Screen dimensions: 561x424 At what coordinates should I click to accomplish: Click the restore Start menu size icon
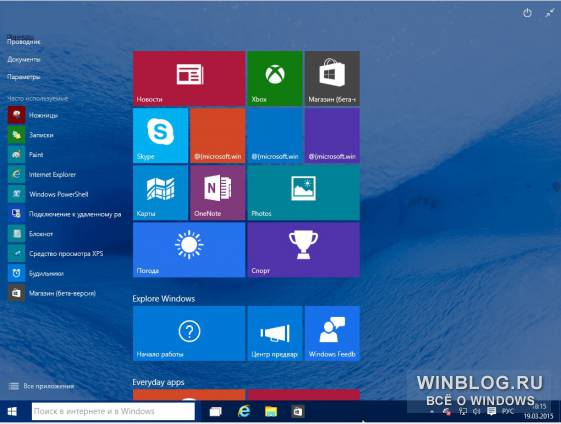tap(550, 13)
